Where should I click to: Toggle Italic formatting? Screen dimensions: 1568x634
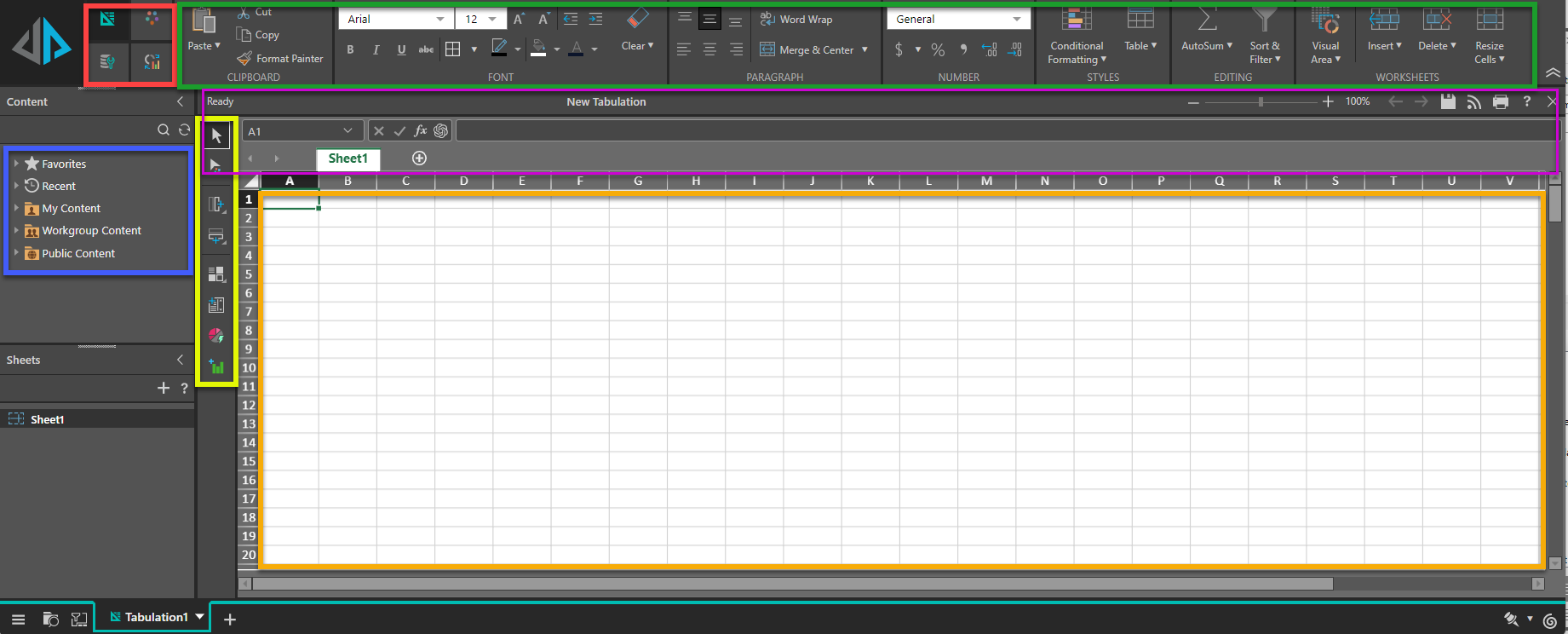(376, 50)
